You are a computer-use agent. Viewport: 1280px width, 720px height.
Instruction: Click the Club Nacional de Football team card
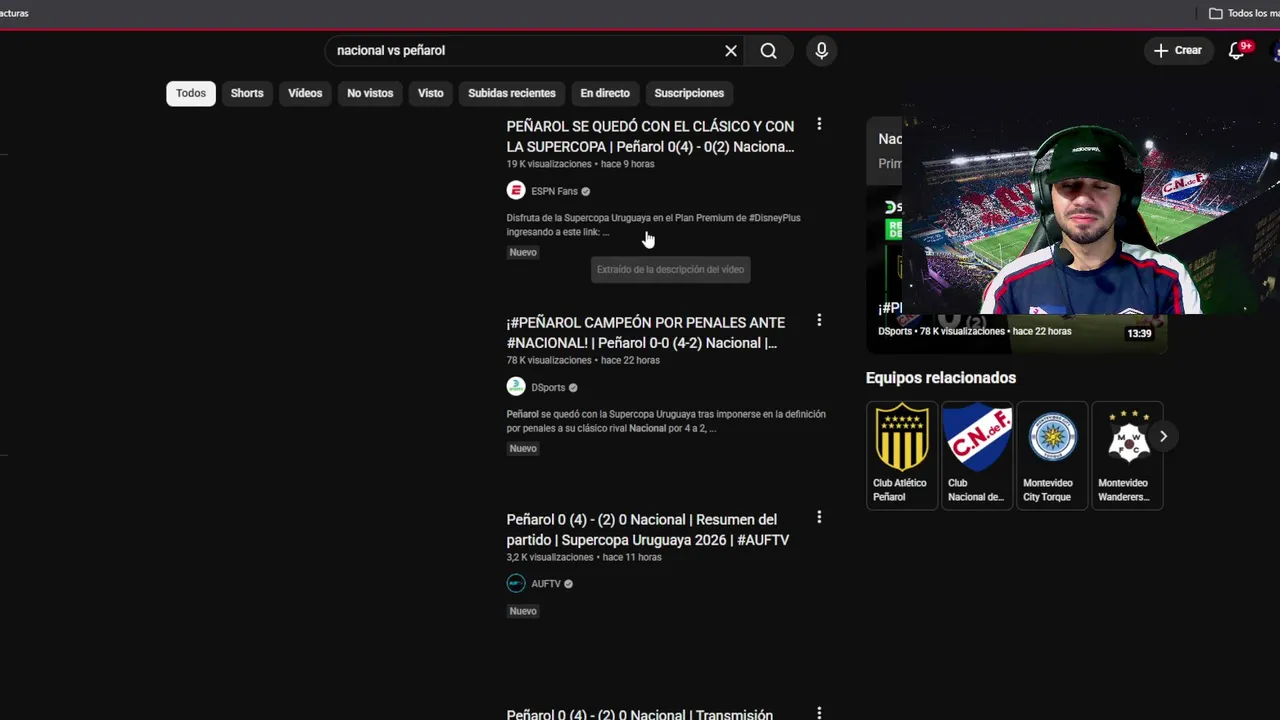click(977, 455)
